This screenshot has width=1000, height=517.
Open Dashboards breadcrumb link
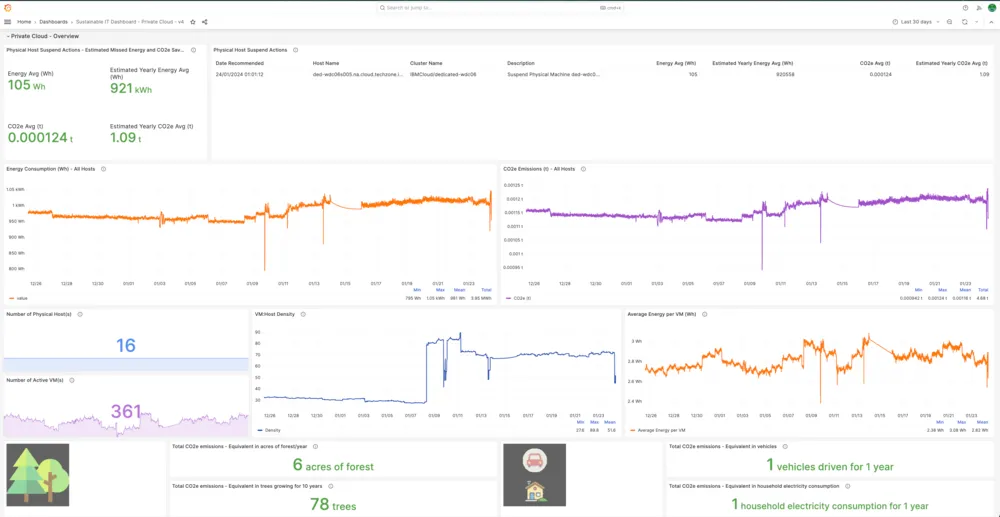(x=54, y=21)
